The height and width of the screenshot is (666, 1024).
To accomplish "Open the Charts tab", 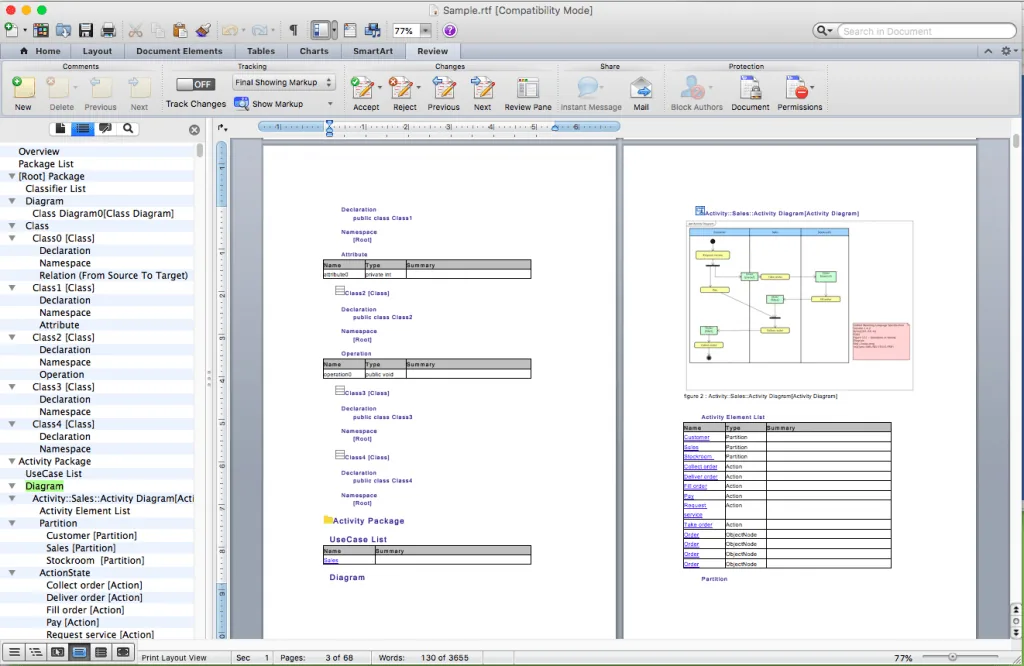I will (x=314, y=51).
